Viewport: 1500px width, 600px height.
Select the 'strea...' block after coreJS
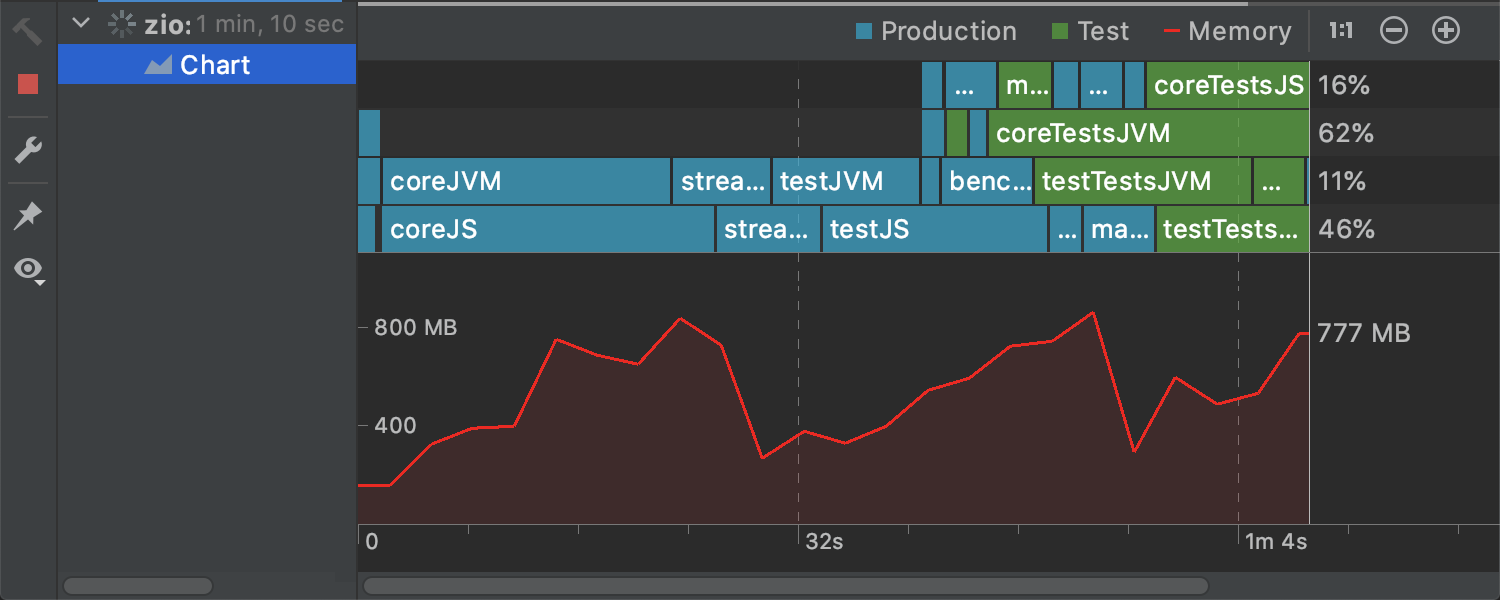click(768, 229)
